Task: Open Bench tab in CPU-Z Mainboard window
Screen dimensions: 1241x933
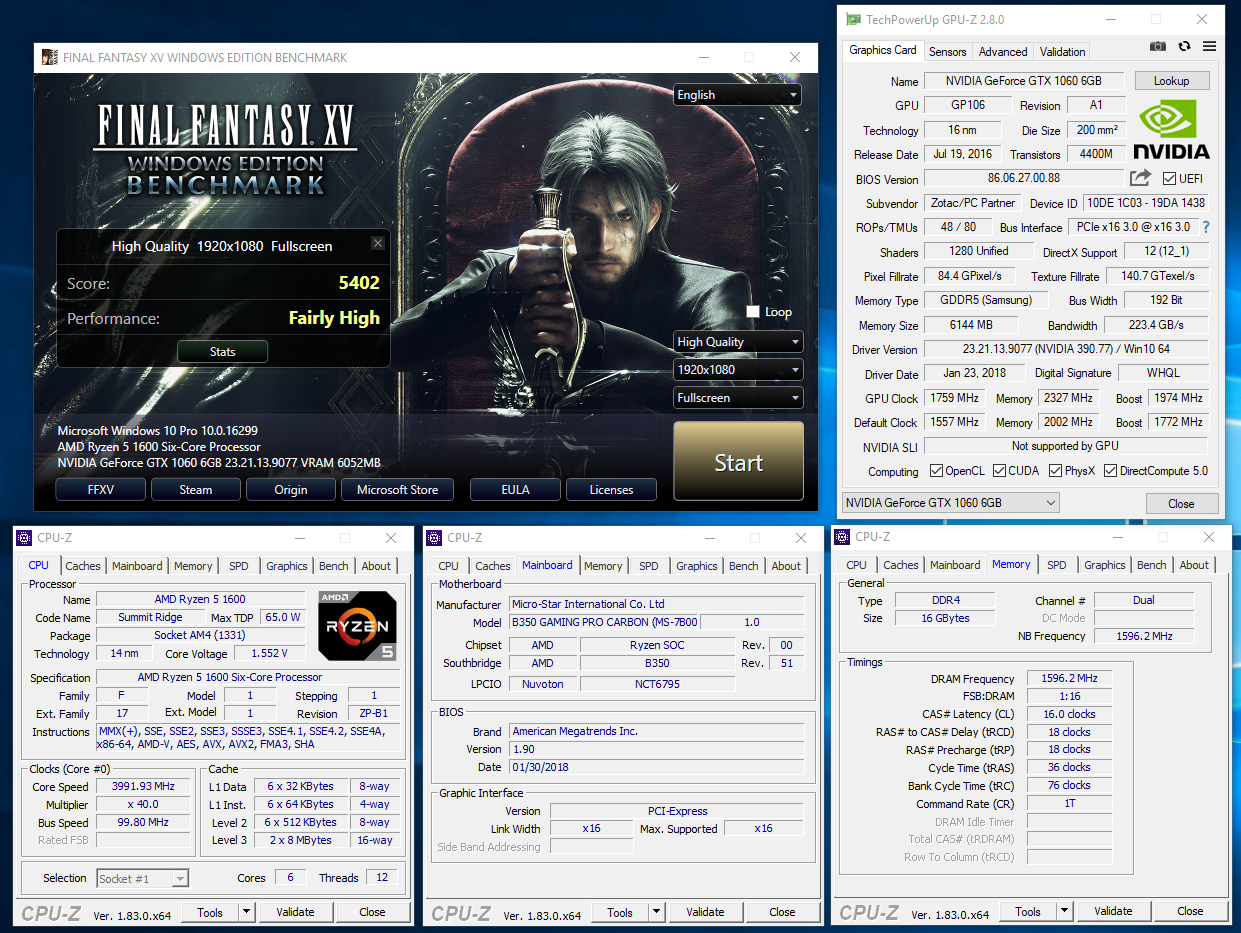Action: coord(744,566)
